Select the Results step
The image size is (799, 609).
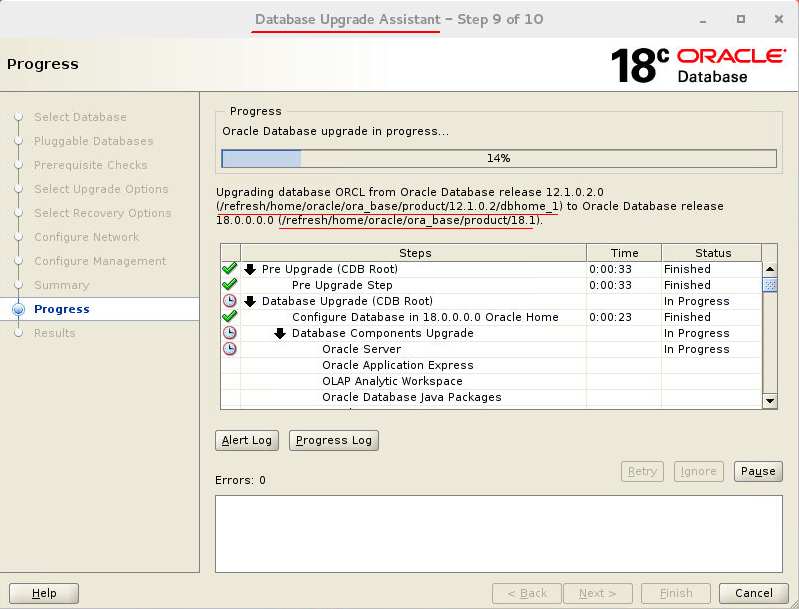tap(55, 333)
